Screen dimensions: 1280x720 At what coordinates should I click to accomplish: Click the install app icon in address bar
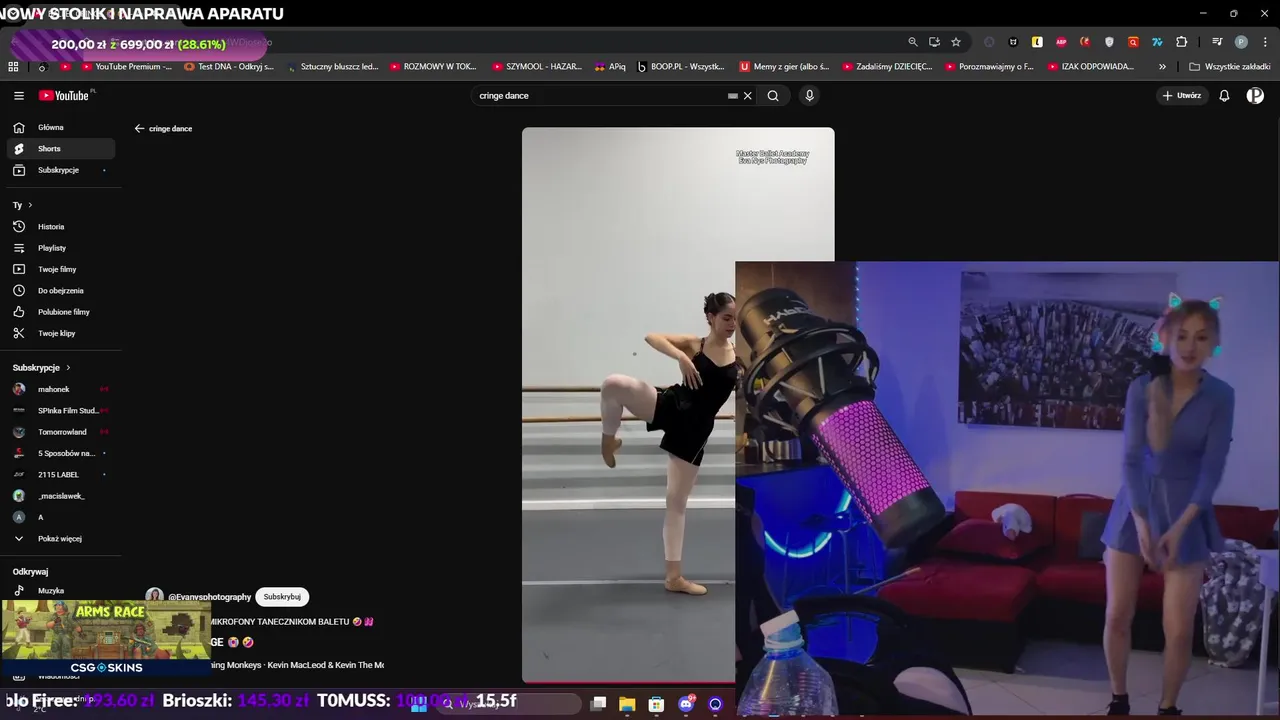tap(934, 42)
